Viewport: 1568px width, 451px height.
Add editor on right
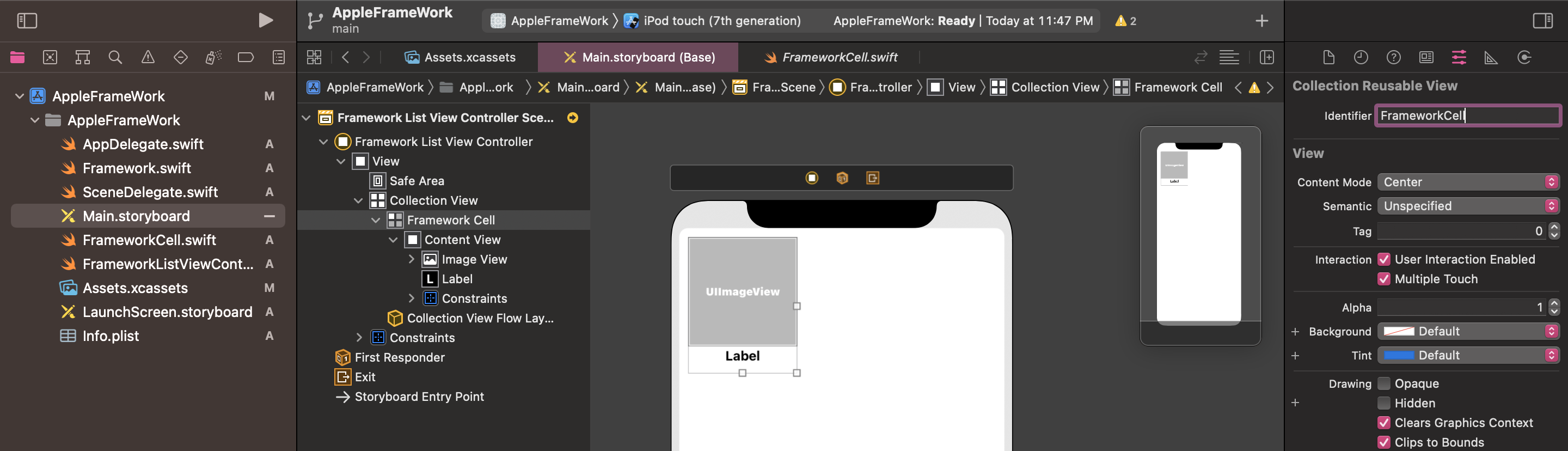1267,58
